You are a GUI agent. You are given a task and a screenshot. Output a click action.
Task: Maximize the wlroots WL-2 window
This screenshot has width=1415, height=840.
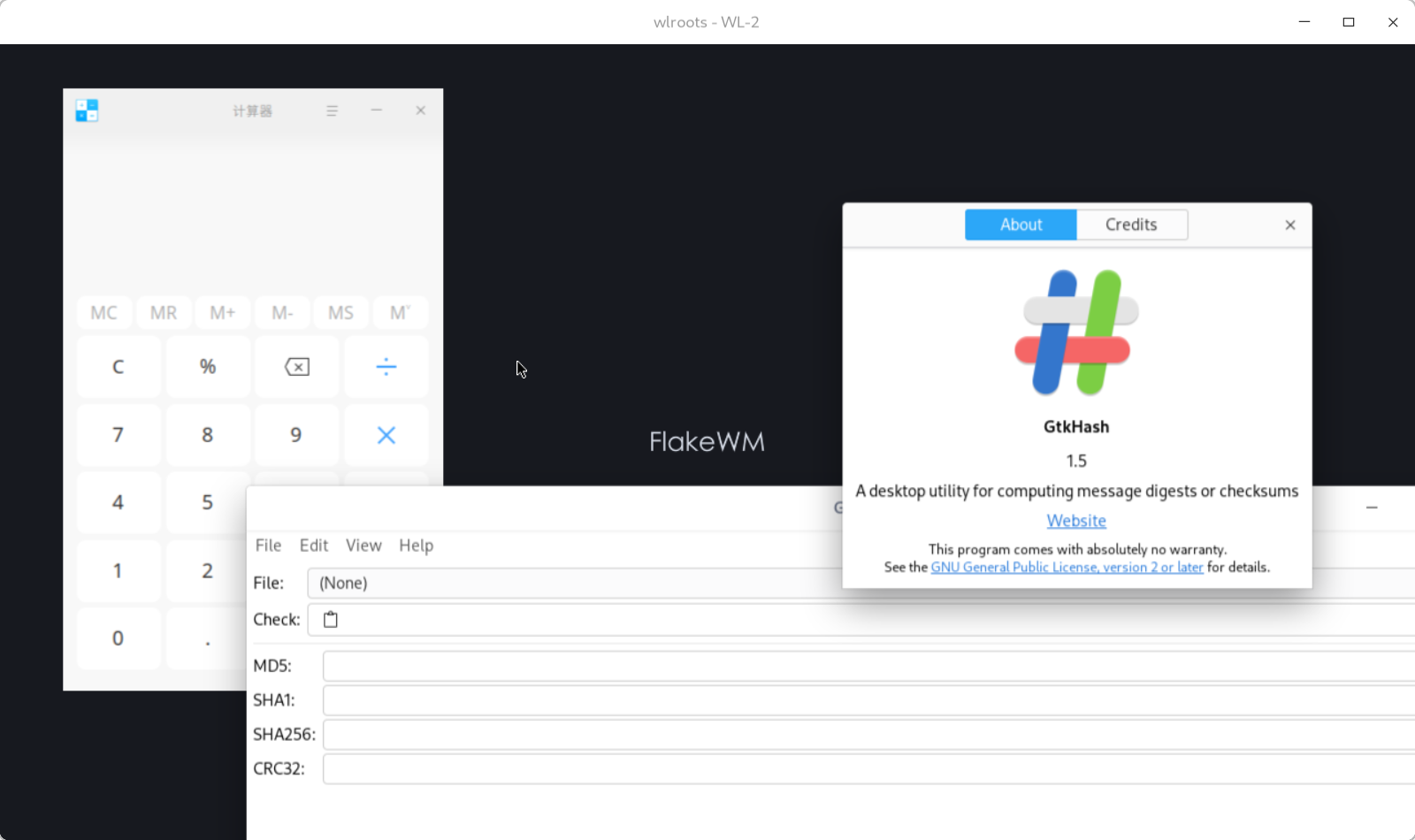pos(1349,22)
